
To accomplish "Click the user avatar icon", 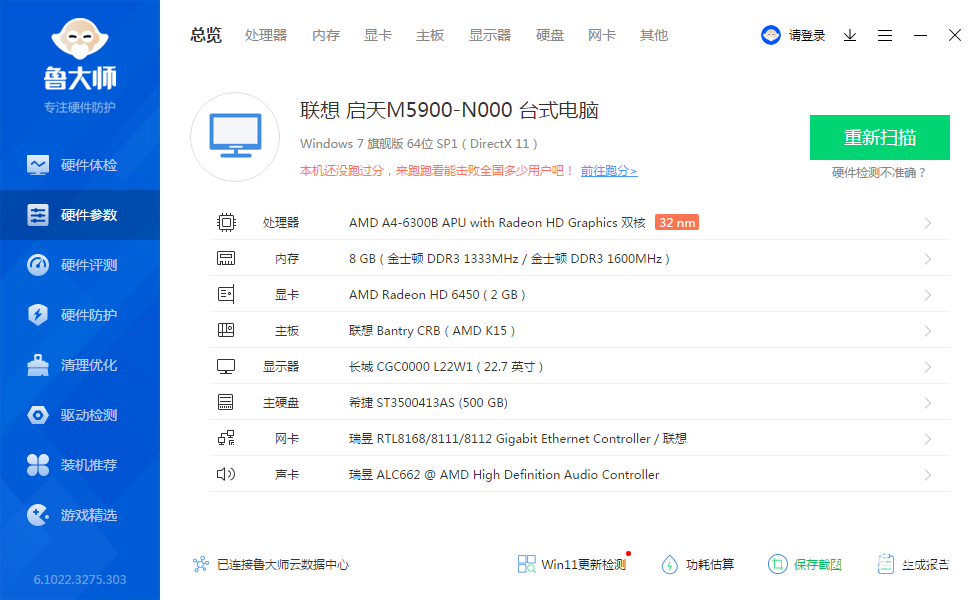I will coord(771,35).
